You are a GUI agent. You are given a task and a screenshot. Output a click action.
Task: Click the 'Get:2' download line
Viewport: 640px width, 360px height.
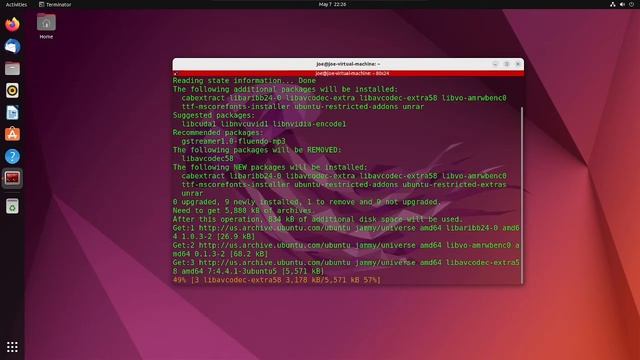pyautogui.click(x=346, y=249)
